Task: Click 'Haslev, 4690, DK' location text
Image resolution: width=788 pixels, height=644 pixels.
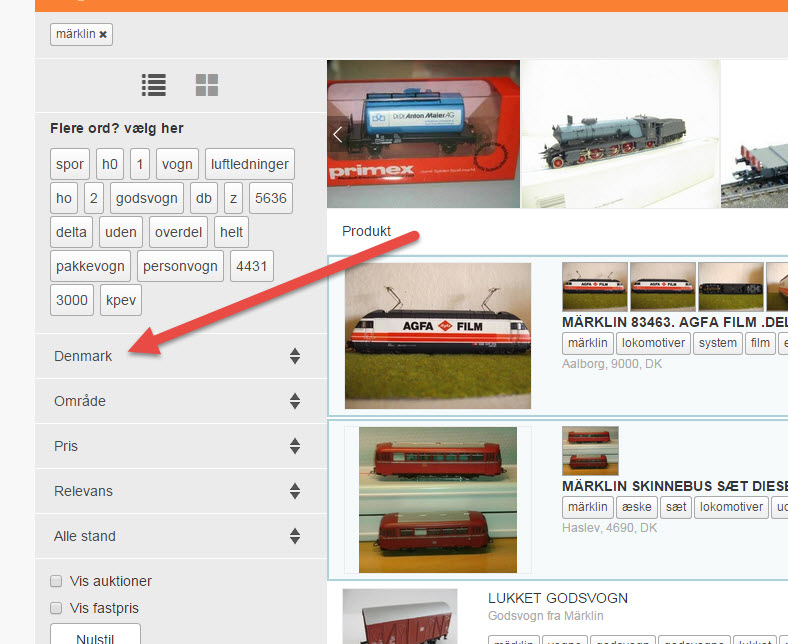Action: [x=610, y=528]
